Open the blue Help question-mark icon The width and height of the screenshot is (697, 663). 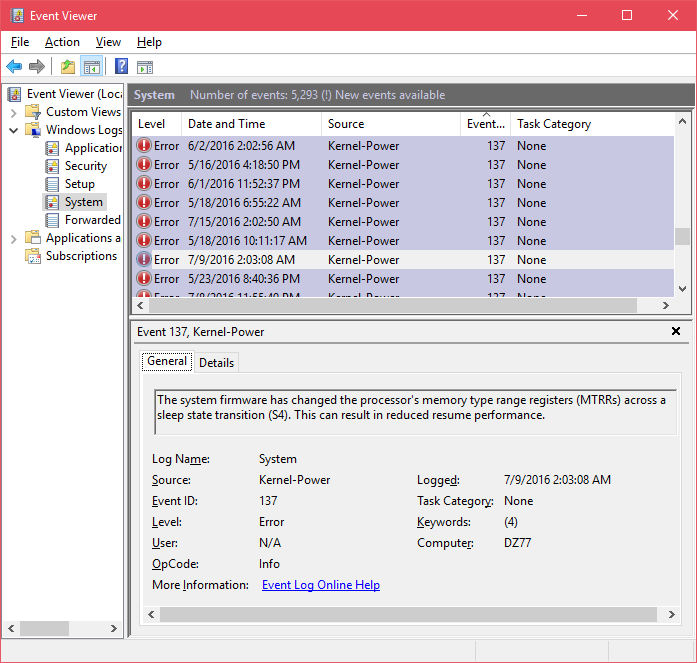pyautogui.click(x=121, y=67)
